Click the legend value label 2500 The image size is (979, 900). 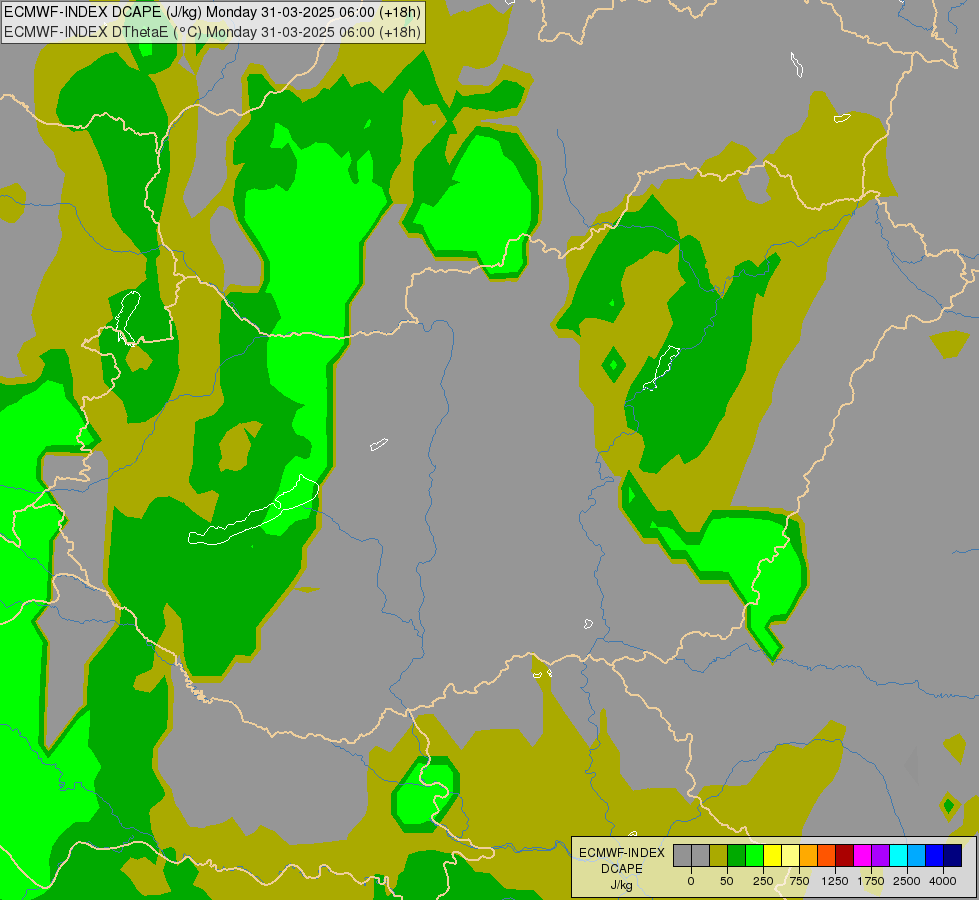click(907, 881)
